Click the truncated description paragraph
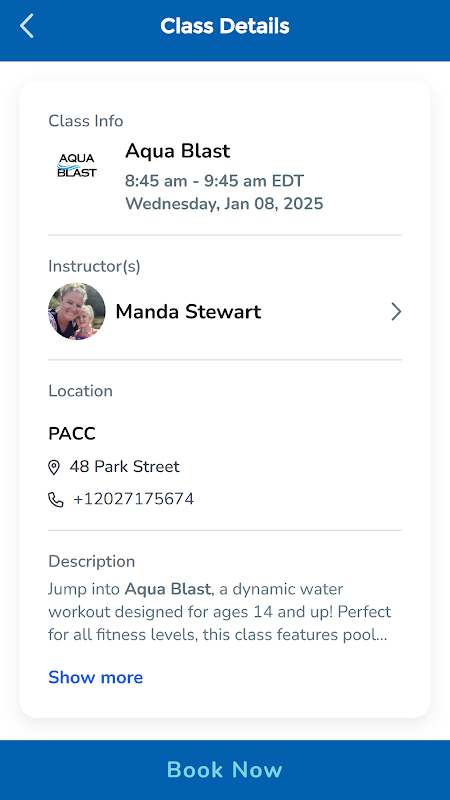This screenshot has height=800, width=450. 220,612
